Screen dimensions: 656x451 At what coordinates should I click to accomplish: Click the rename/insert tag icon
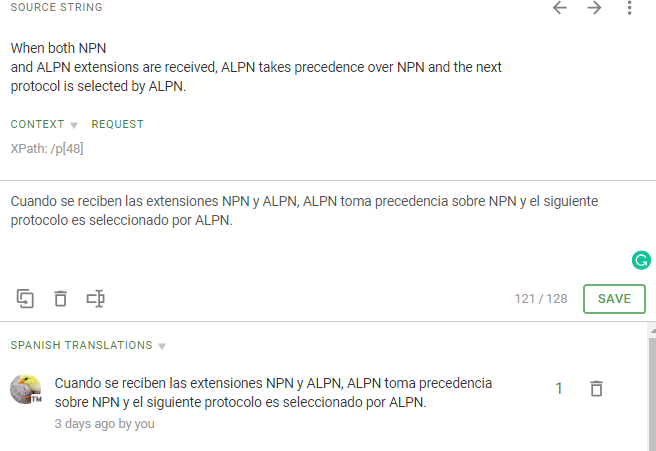pyautogui.click(x=96, y=298)
